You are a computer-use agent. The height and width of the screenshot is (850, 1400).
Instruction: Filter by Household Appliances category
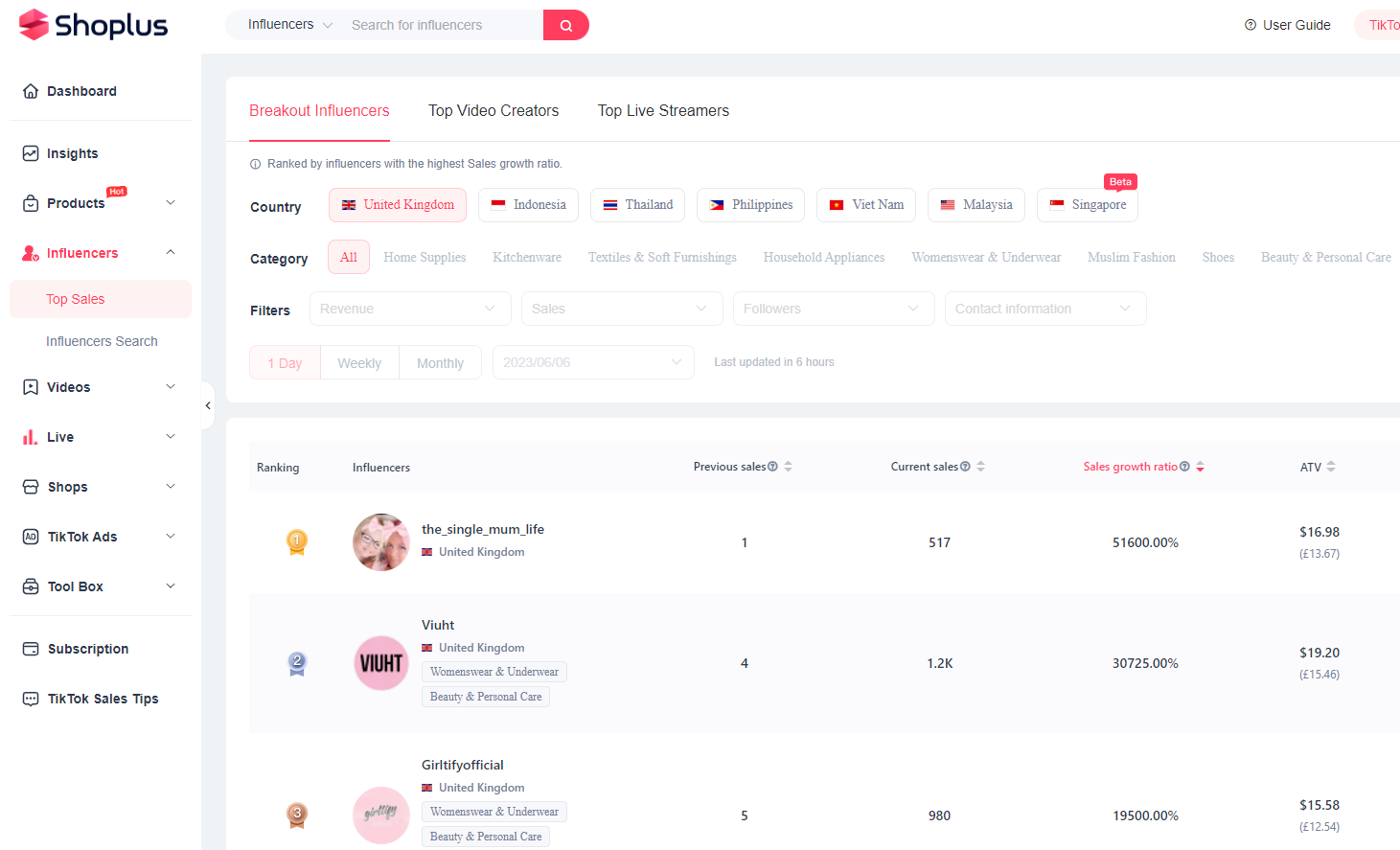tap(824, 258)
